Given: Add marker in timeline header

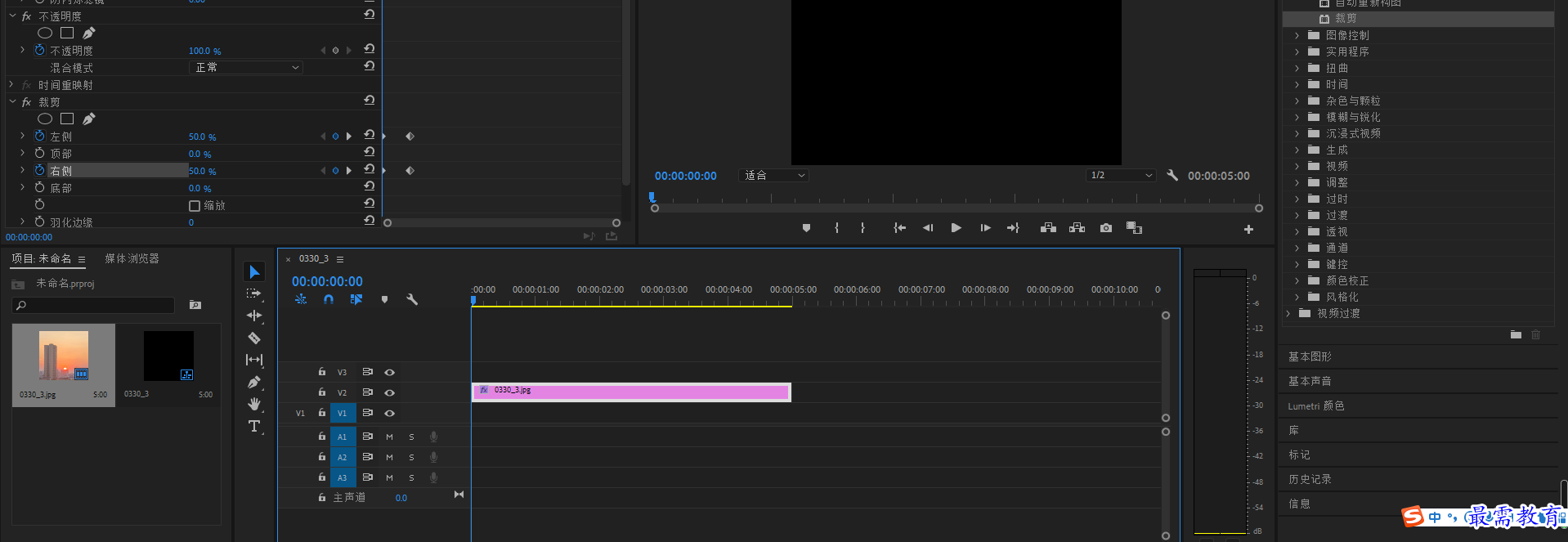Looking at the screenshot, I should pos(384,300).
